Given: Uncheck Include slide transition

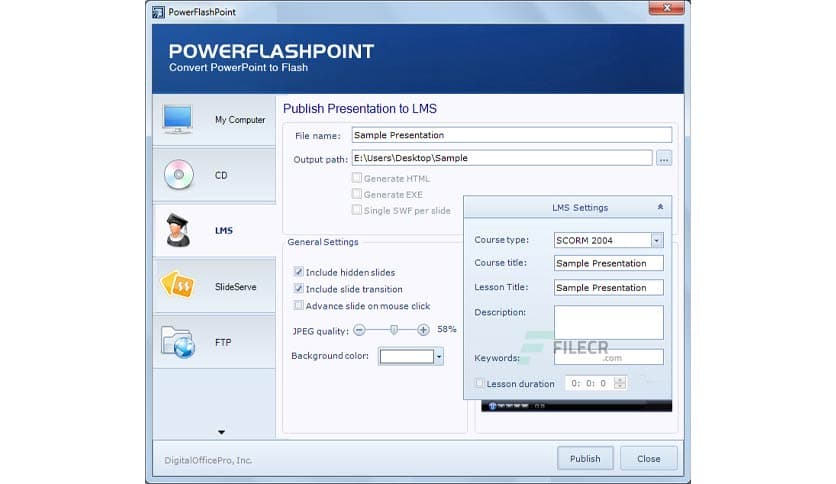Looking at the screenshot, I should (x=299, y=288).
